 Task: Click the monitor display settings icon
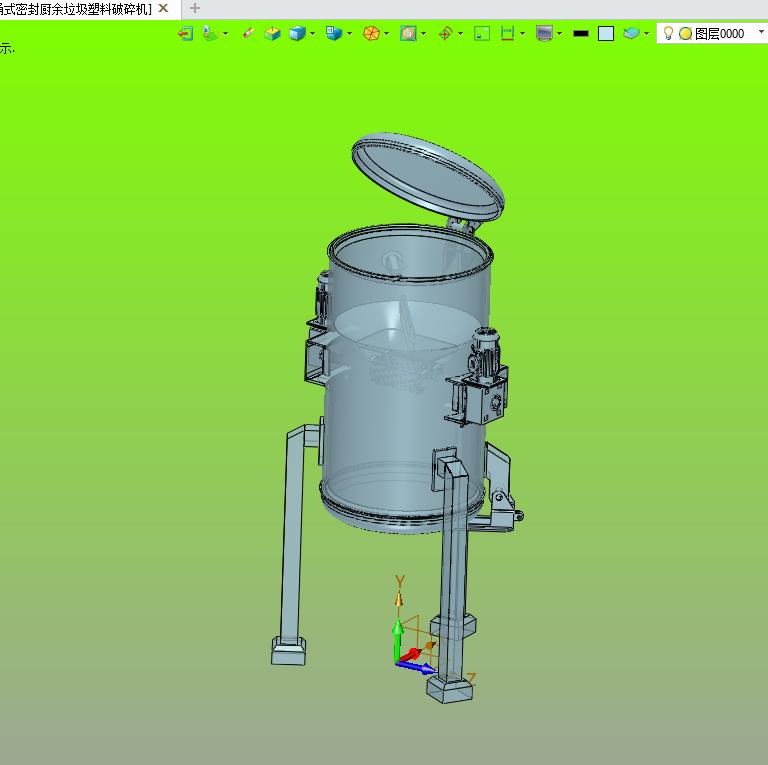(544, 33)
